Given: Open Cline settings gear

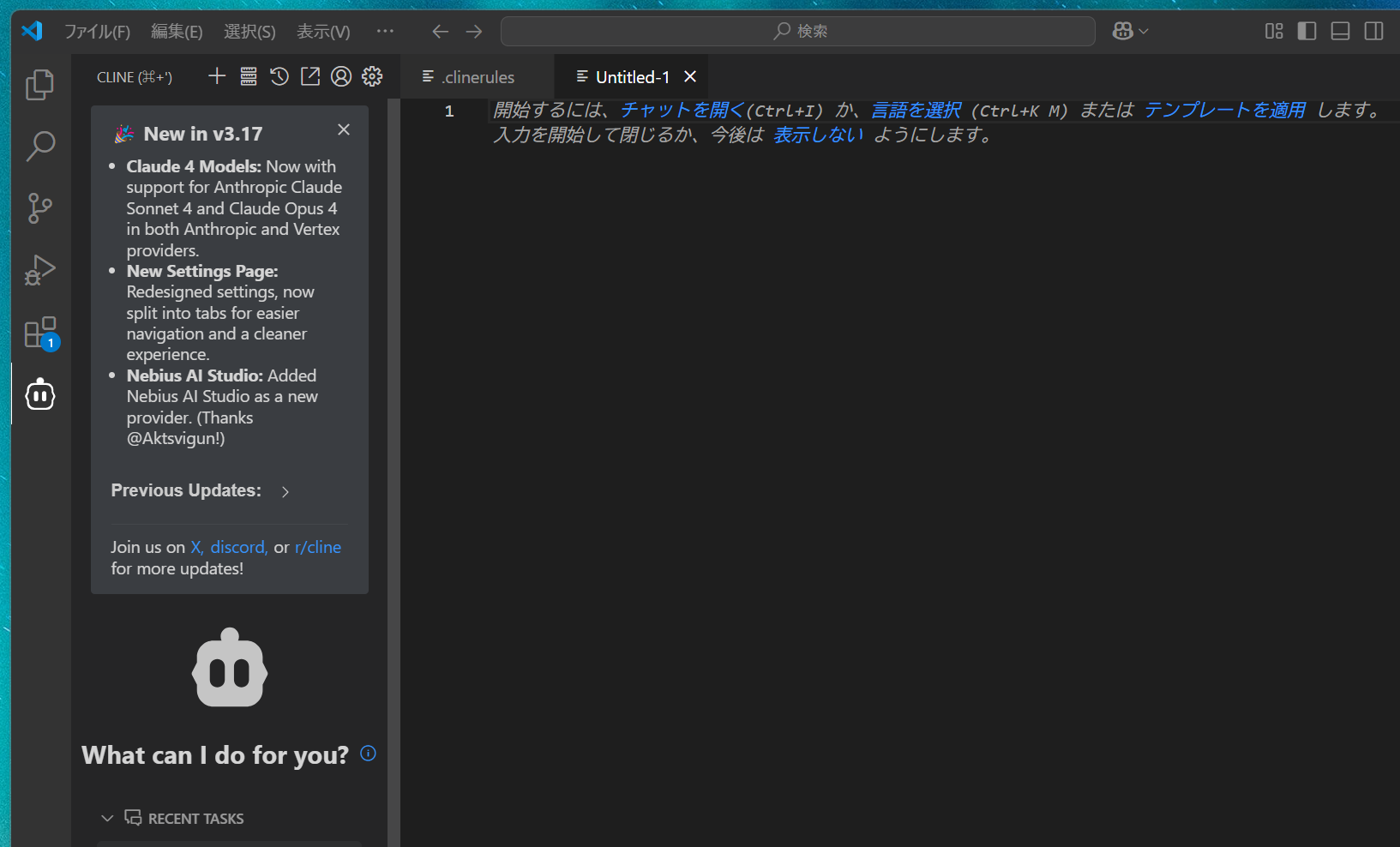Looking at the screenshot, I should (x=372, y=76).
